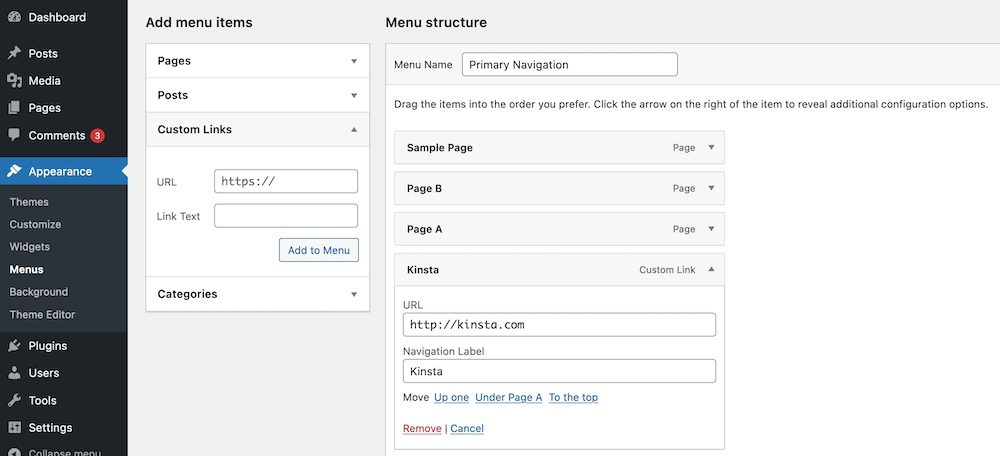Click the Media library icon
This screenshot has height=456, width=1000.
tap(14, 81)
